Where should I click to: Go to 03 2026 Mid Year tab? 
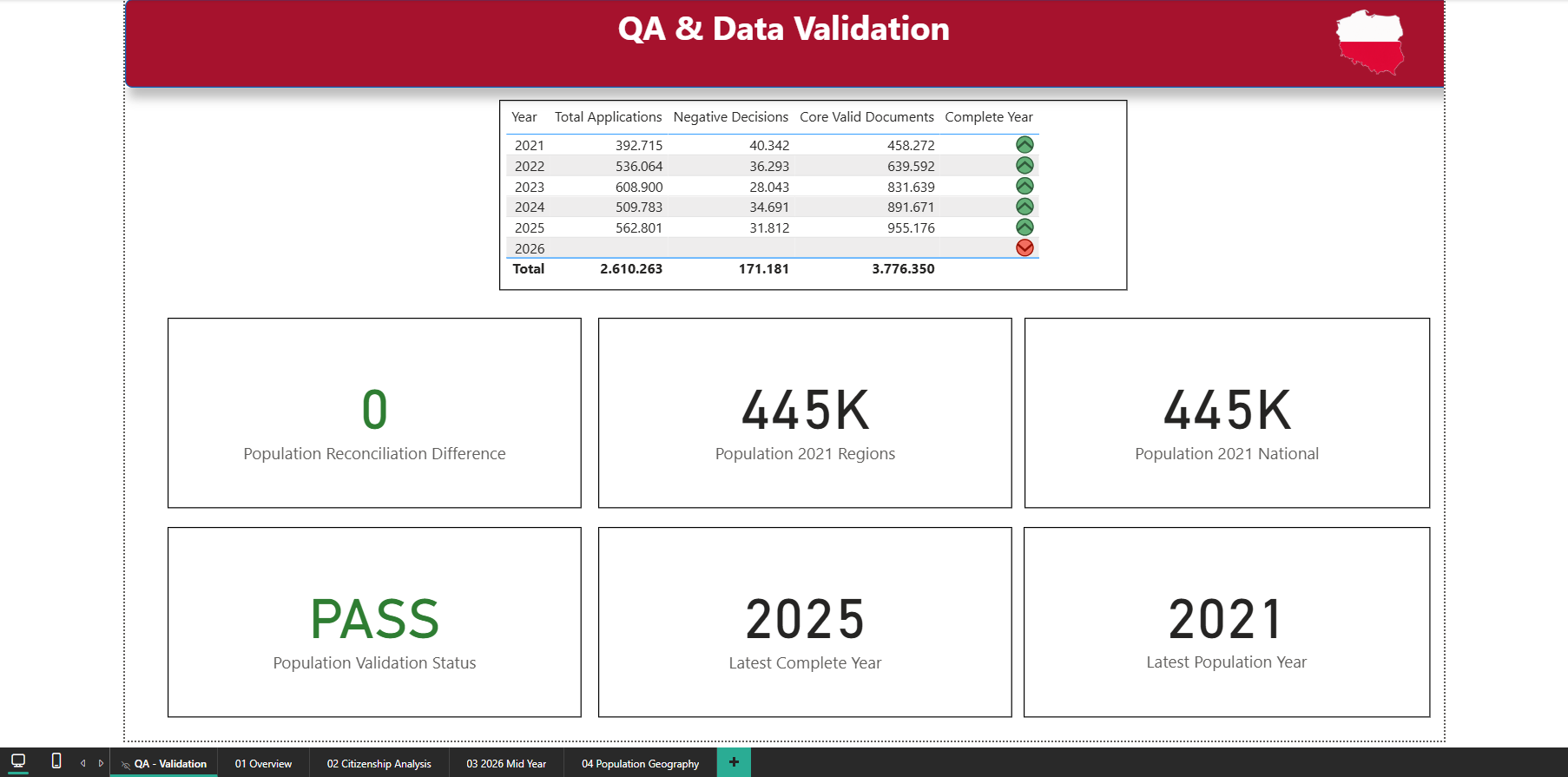(506, 764)
